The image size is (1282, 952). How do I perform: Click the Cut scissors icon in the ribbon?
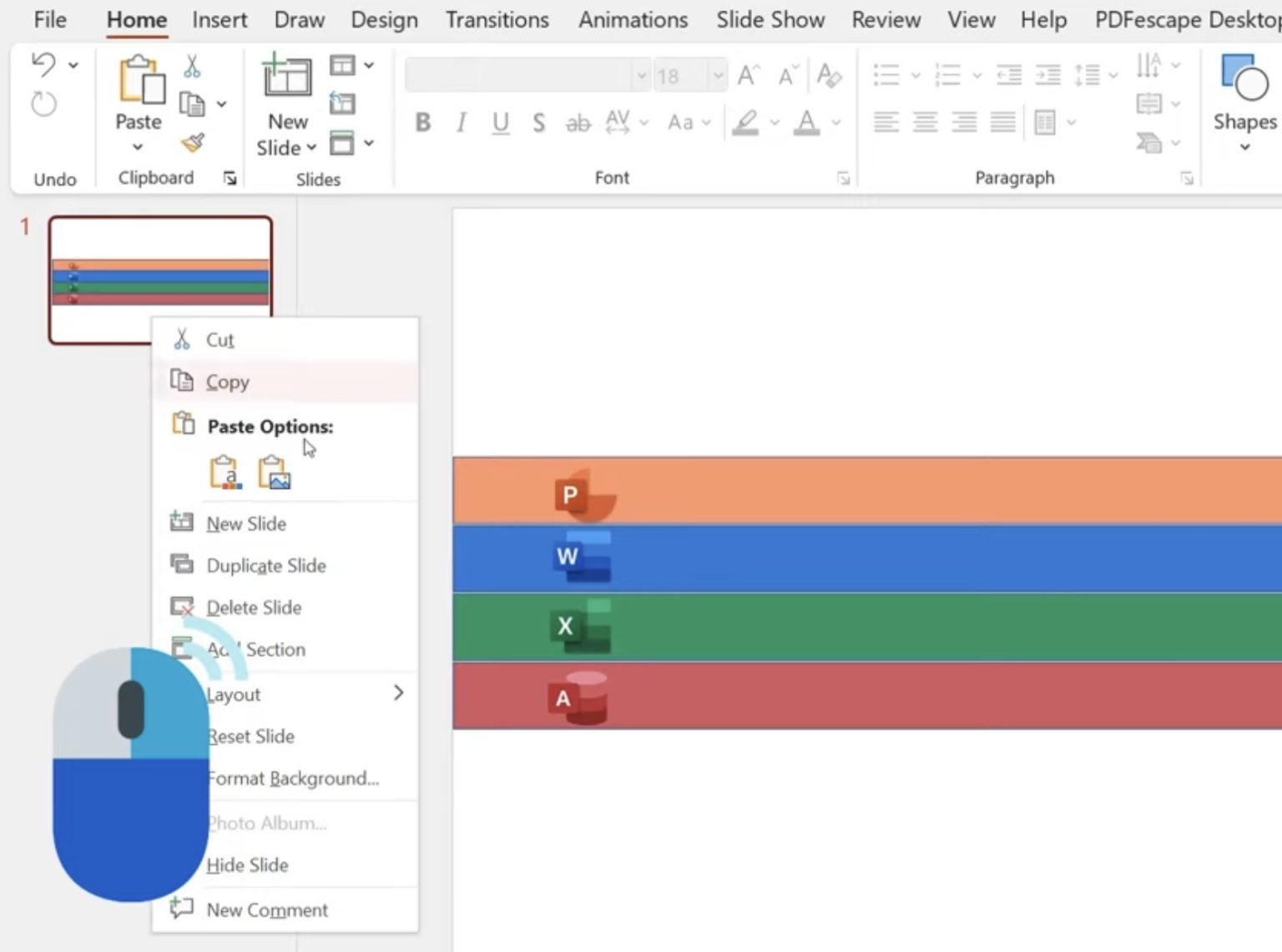coord(191,65)
